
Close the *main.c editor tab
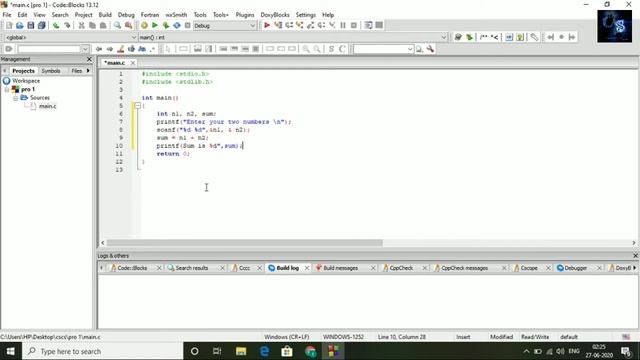point(133,63)
